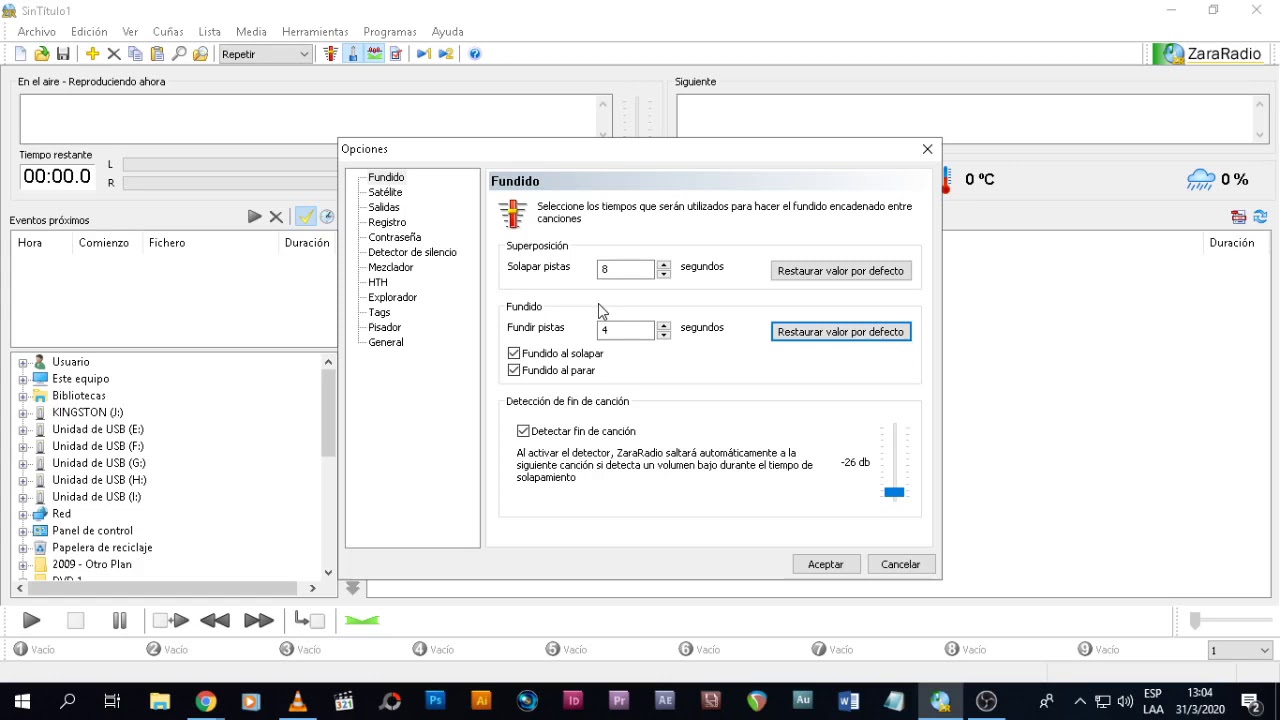Select Mezclador in the options list
Screen dimensions: 1280x720
pos(390,267)
